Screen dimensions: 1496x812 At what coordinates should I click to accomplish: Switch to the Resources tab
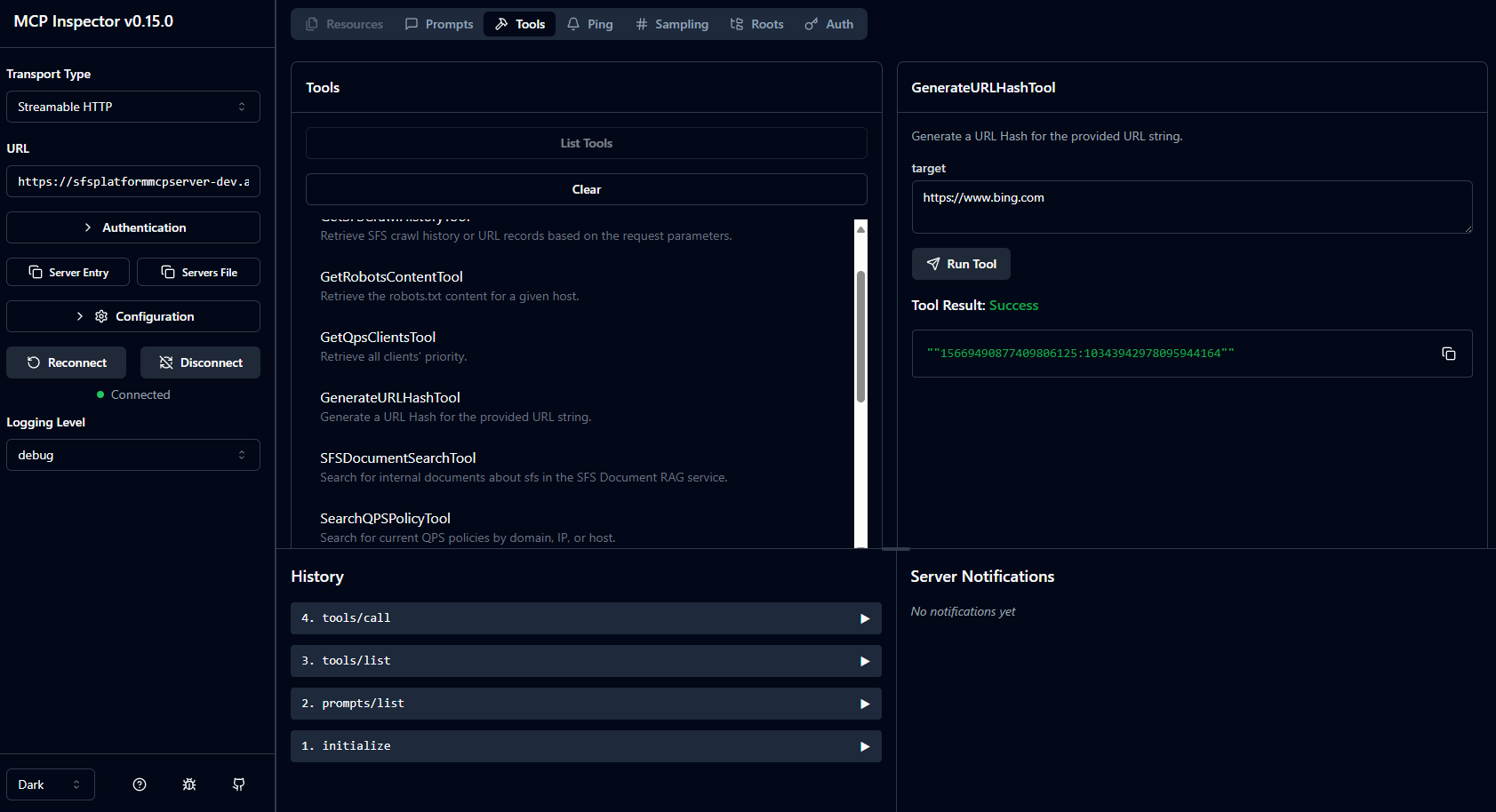pos(344,24)
